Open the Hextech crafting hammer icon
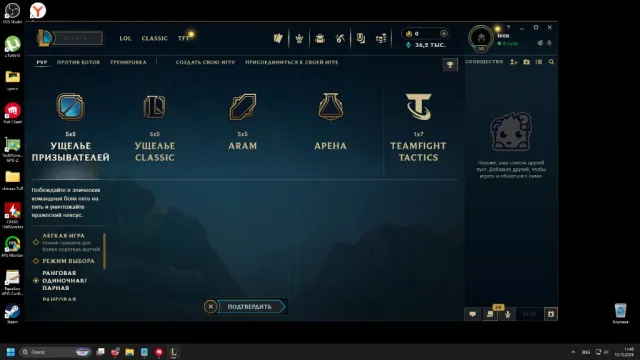The width and height of the screenshot is (640, 360). [340, 38]
